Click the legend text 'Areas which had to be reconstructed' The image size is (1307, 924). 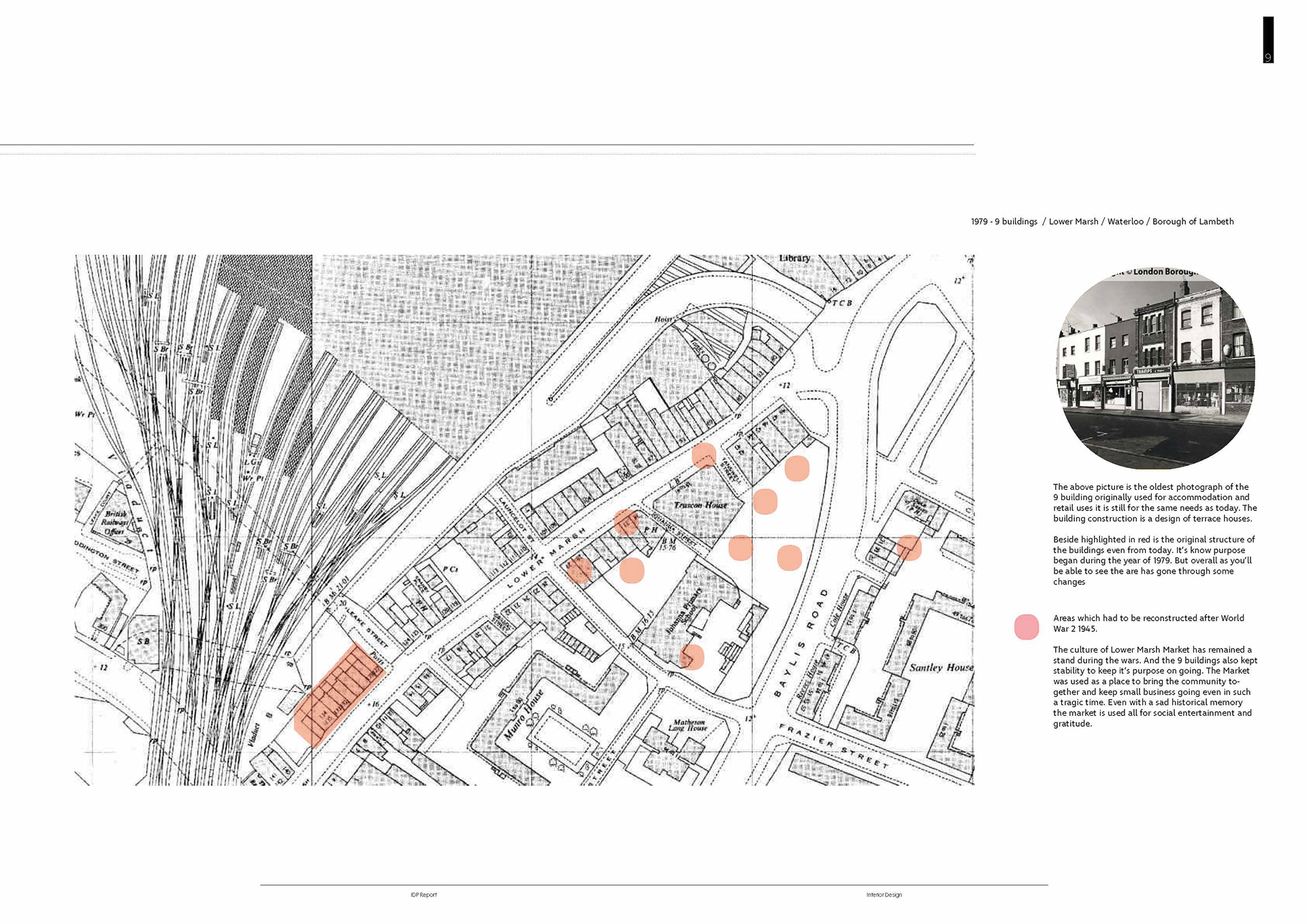[1148, 623]
